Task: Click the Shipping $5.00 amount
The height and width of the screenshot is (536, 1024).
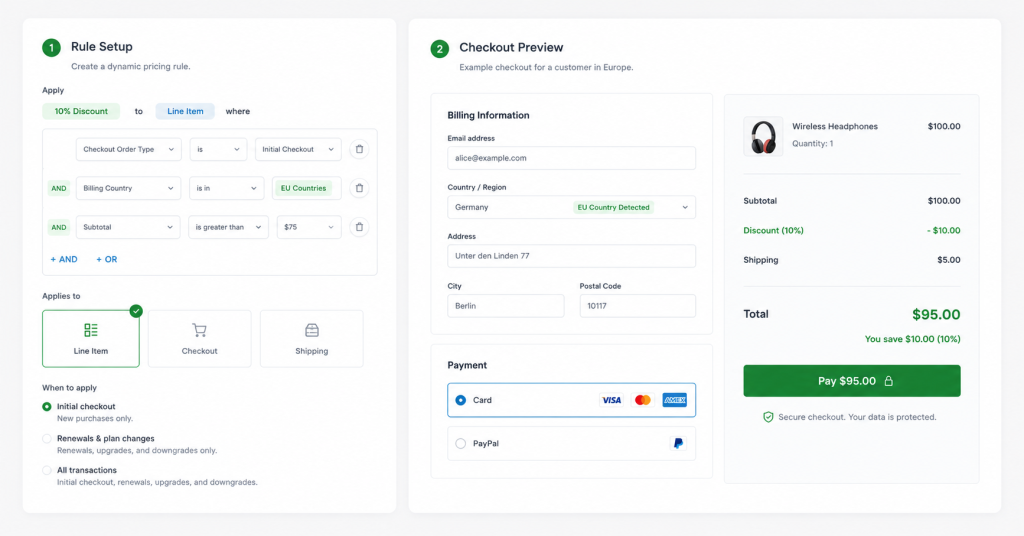Action: (x=949, y=260)
